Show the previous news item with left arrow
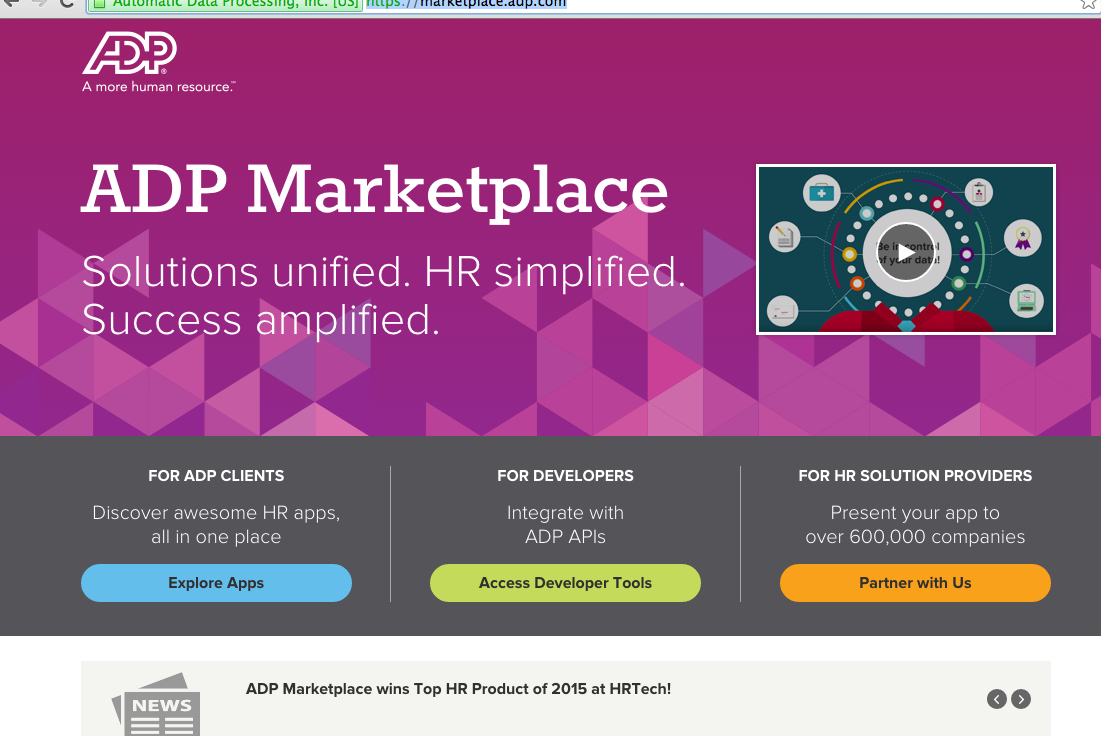1101x737 pixels. [x=996, y=699]
